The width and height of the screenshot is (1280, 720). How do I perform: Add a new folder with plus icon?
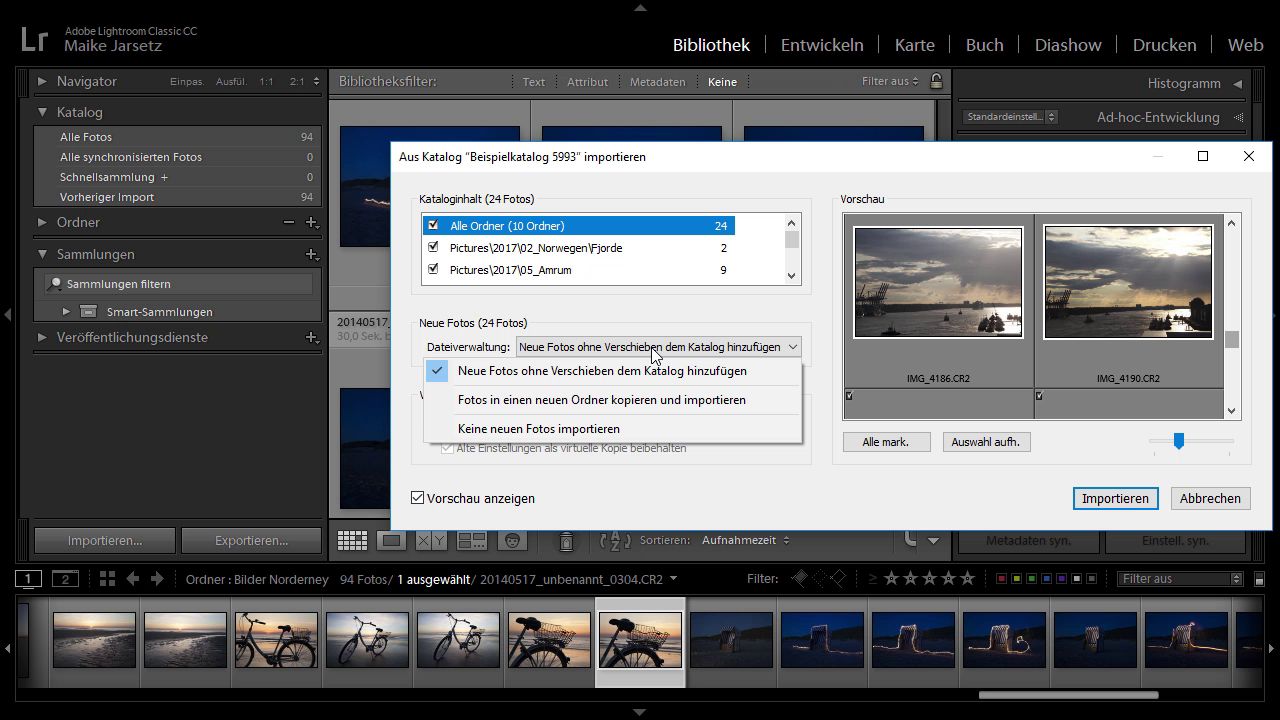(x=311, y=222)
